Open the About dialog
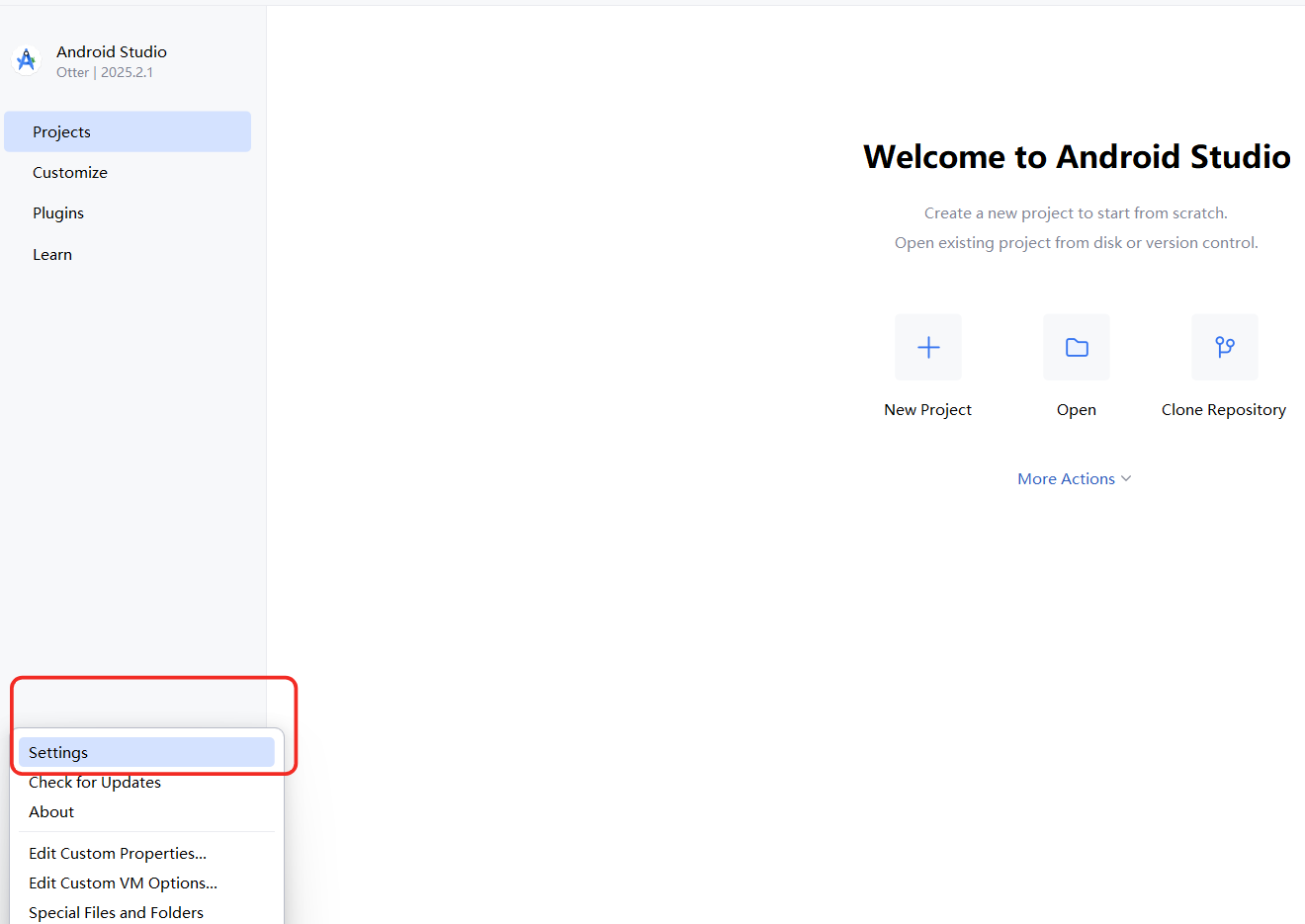1305x924 pixels. click(x=50, y=811)
